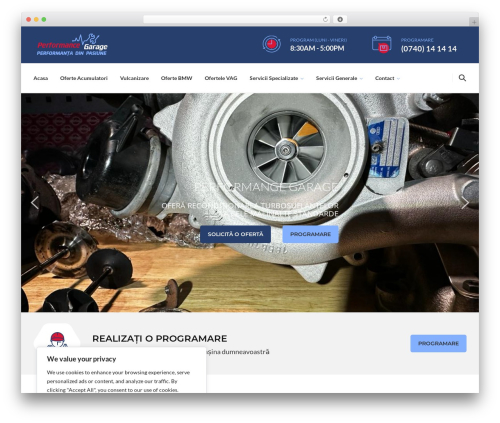Go to next slide arrow
500x423 pixels.
[465, 203]
